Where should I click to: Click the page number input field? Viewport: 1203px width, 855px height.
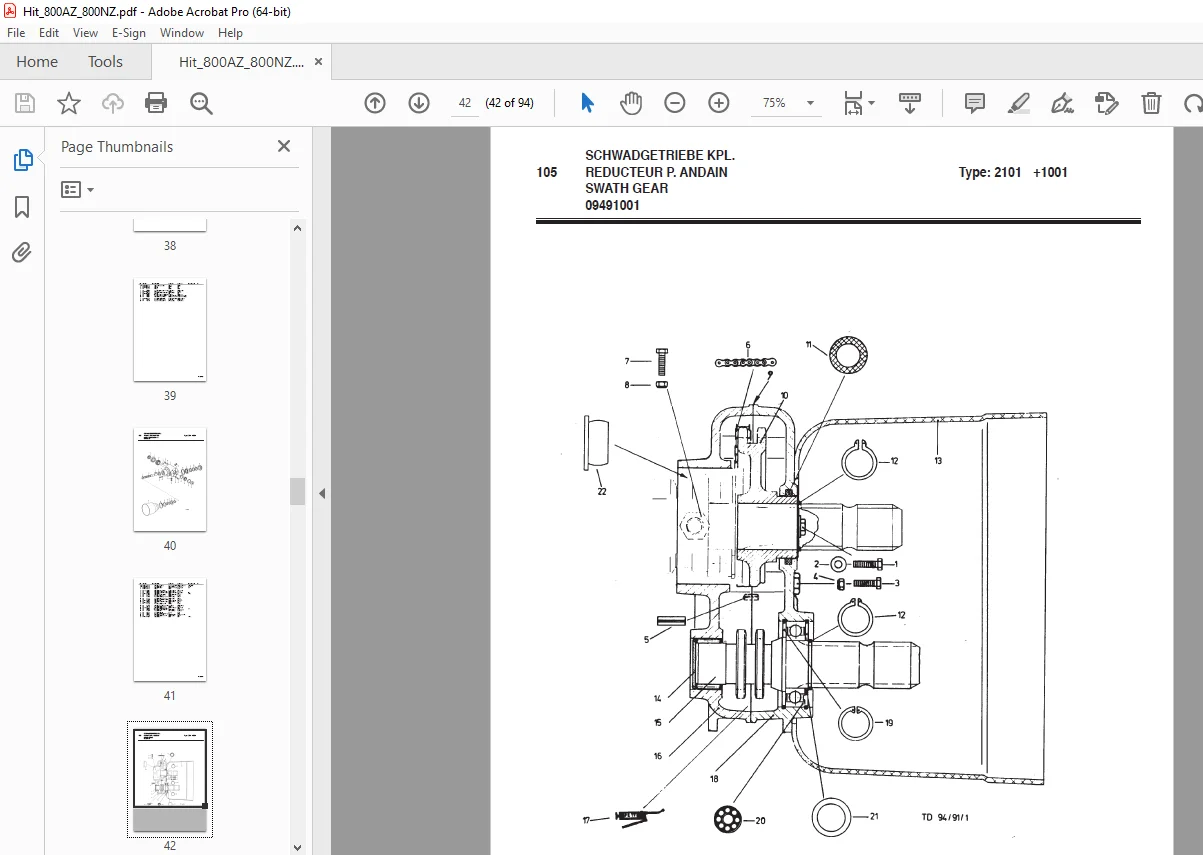point(465,103)
